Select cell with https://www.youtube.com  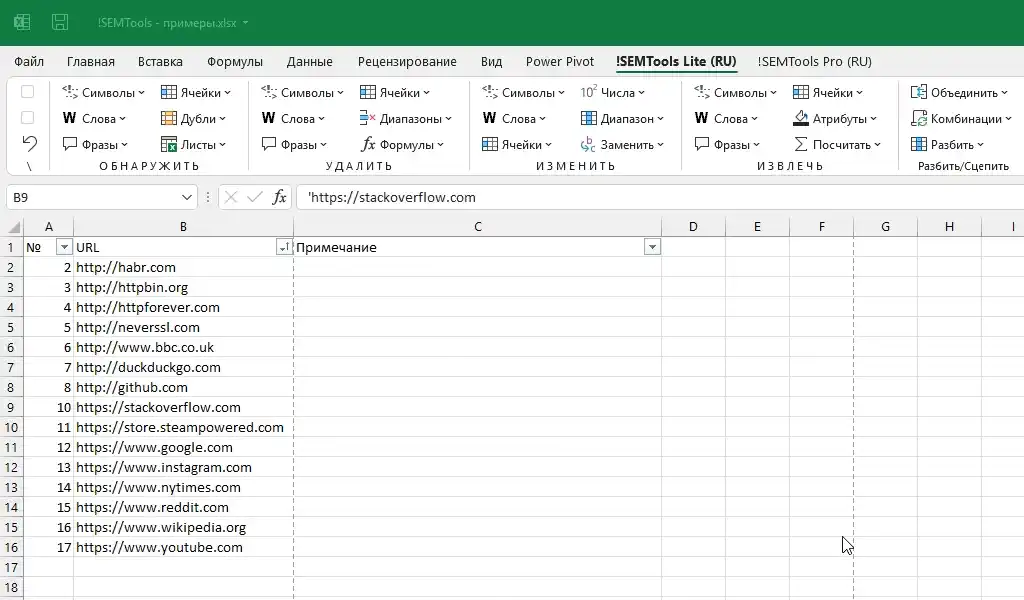(184, 547)
